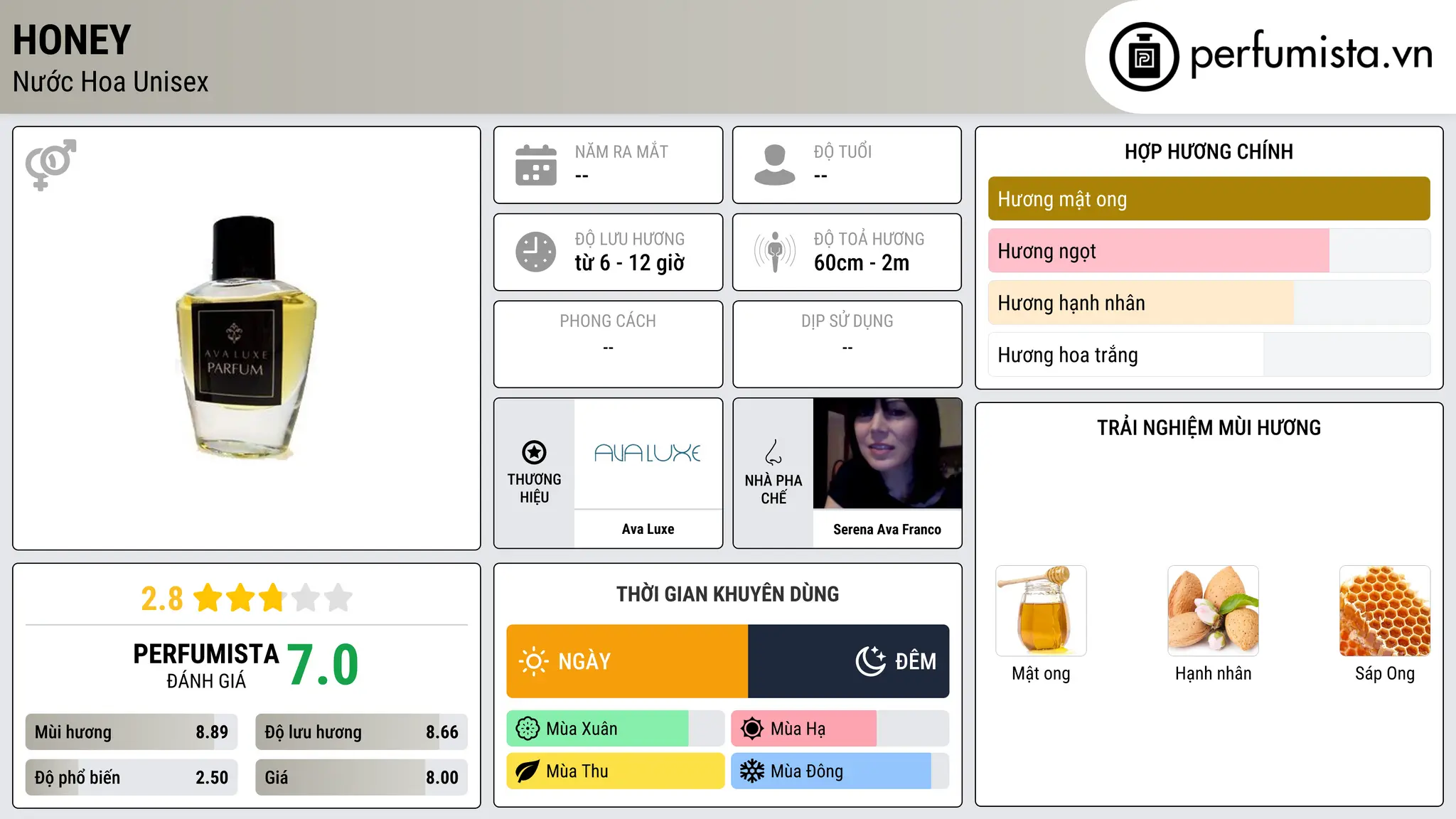Click the PERFUMISTA ĐÁNH GIÁ label
Viewport: 1456px width, 819px height.
pos(206,665)
